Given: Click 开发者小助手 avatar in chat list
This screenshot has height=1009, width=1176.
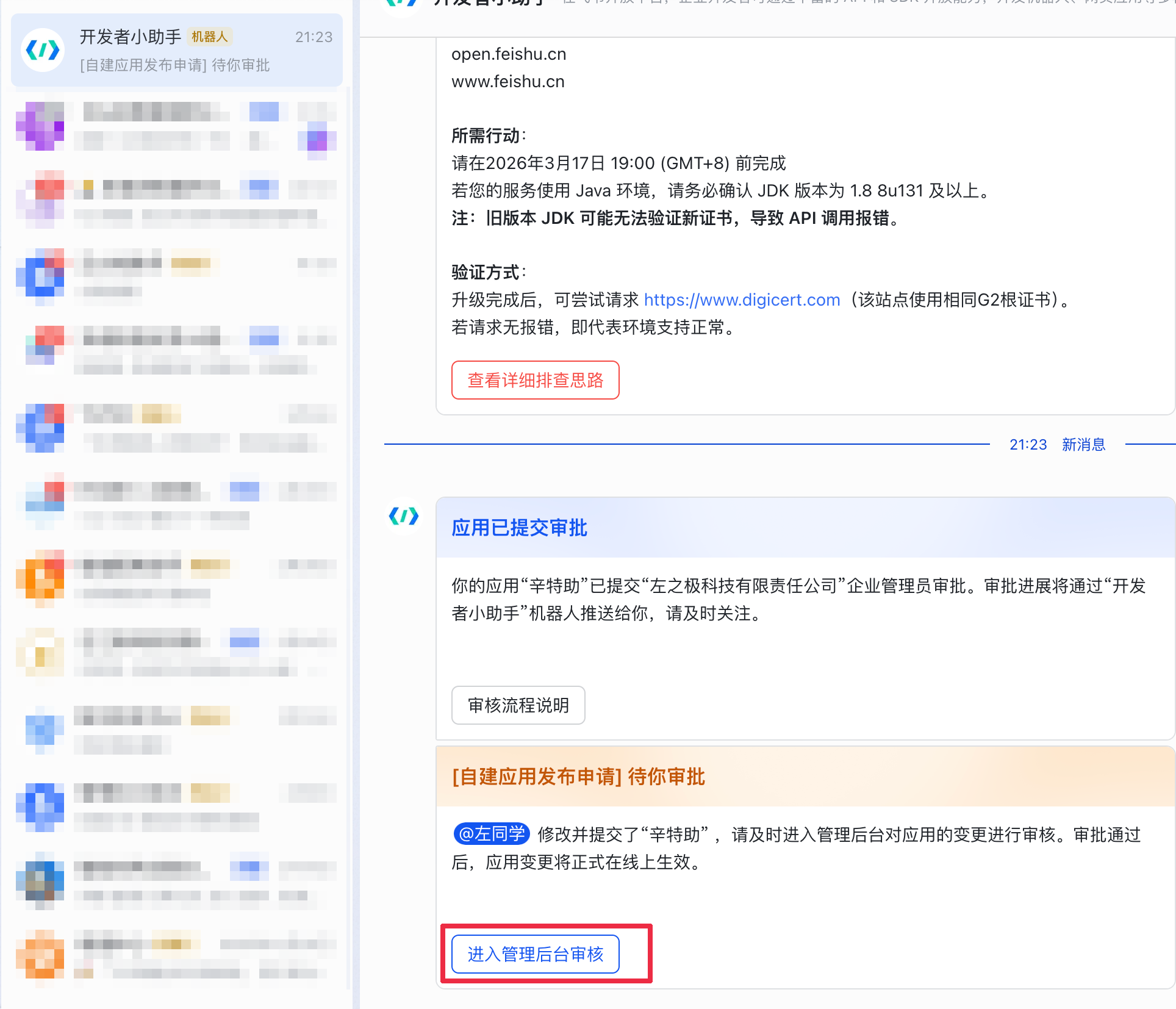Looking at the screenshot, I should (43, 50).
